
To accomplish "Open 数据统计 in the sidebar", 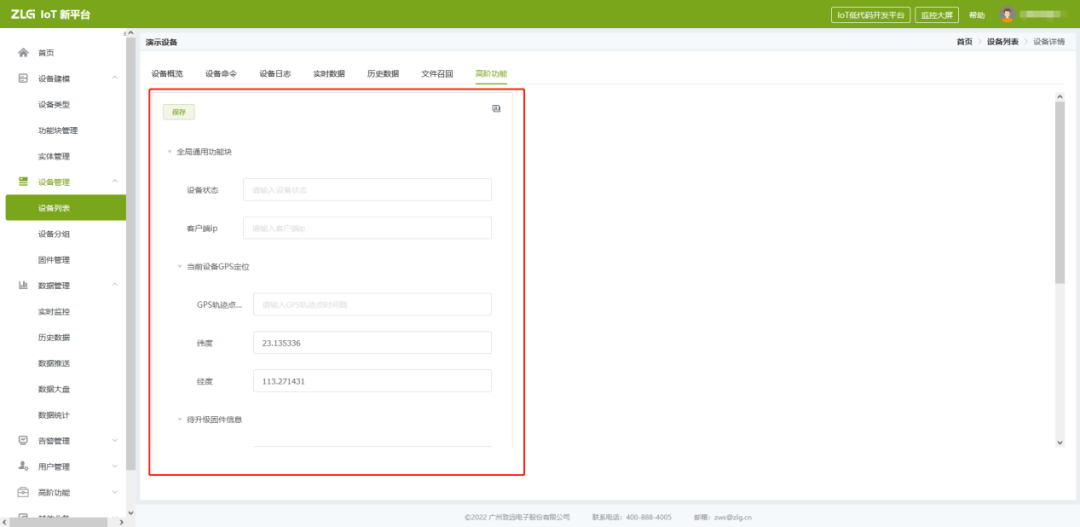I will point(54,415).
